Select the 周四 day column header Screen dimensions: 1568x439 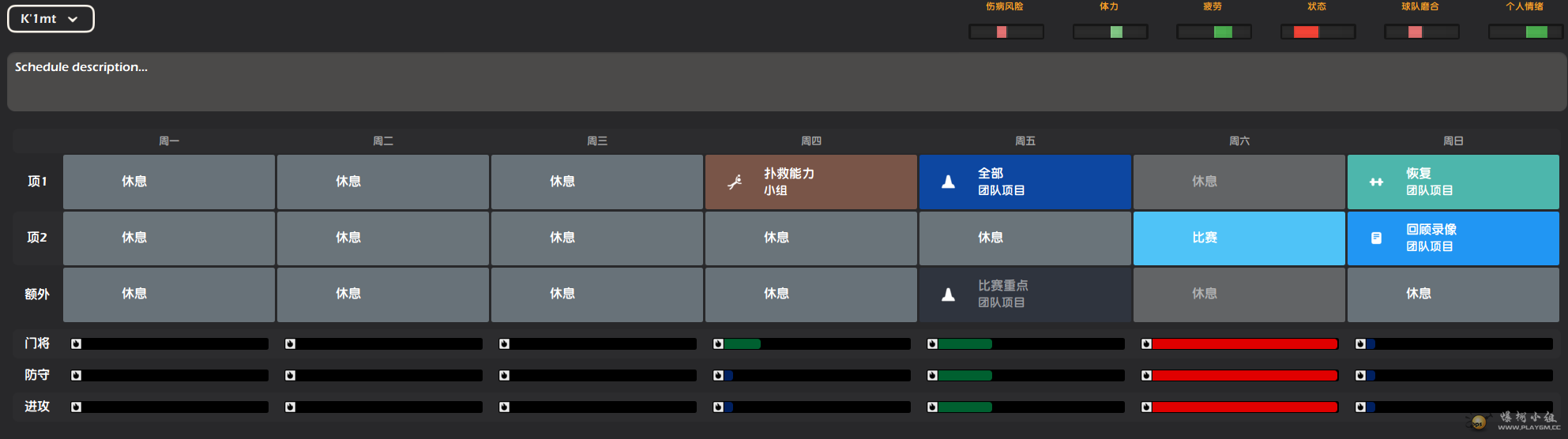(810, 141)
